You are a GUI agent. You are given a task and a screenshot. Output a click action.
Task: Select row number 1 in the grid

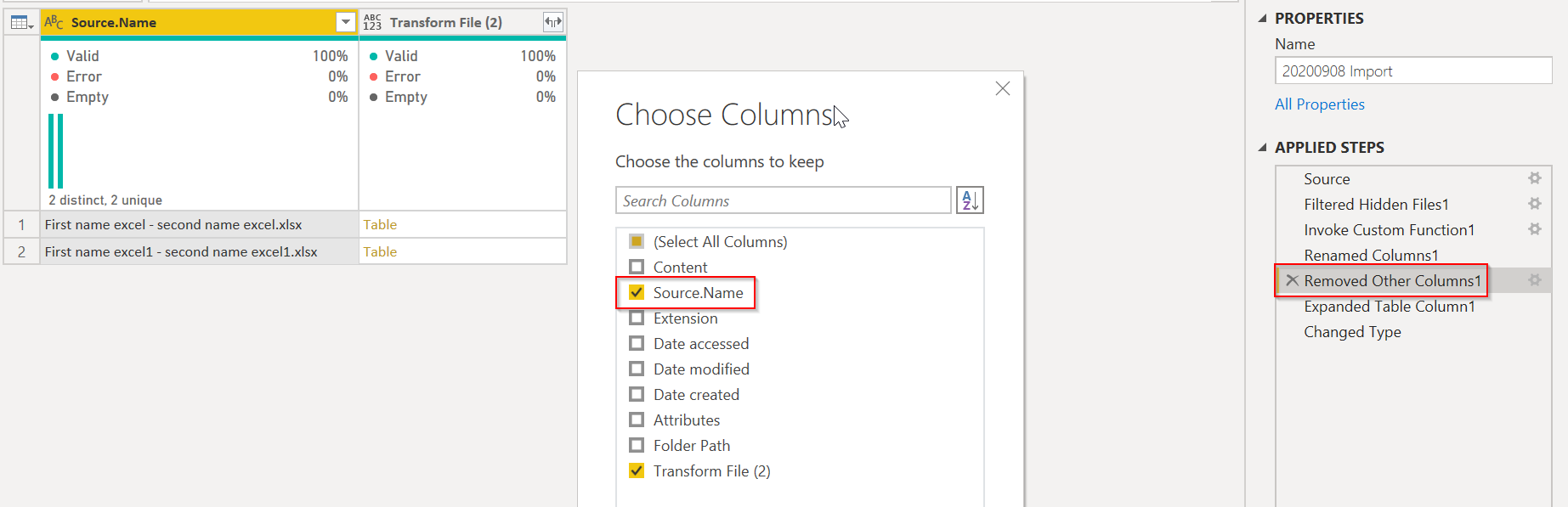22,224
